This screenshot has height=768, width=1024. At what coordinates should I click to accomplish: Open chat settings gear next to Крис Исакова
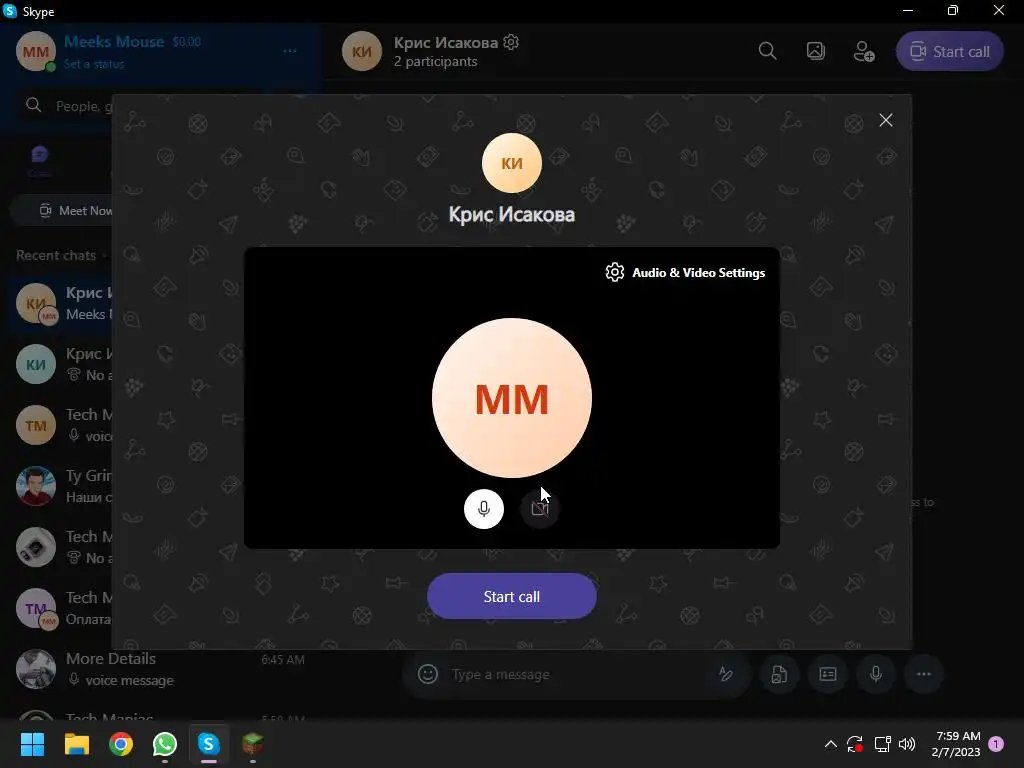pyautogui.click(x=511, y=42)
